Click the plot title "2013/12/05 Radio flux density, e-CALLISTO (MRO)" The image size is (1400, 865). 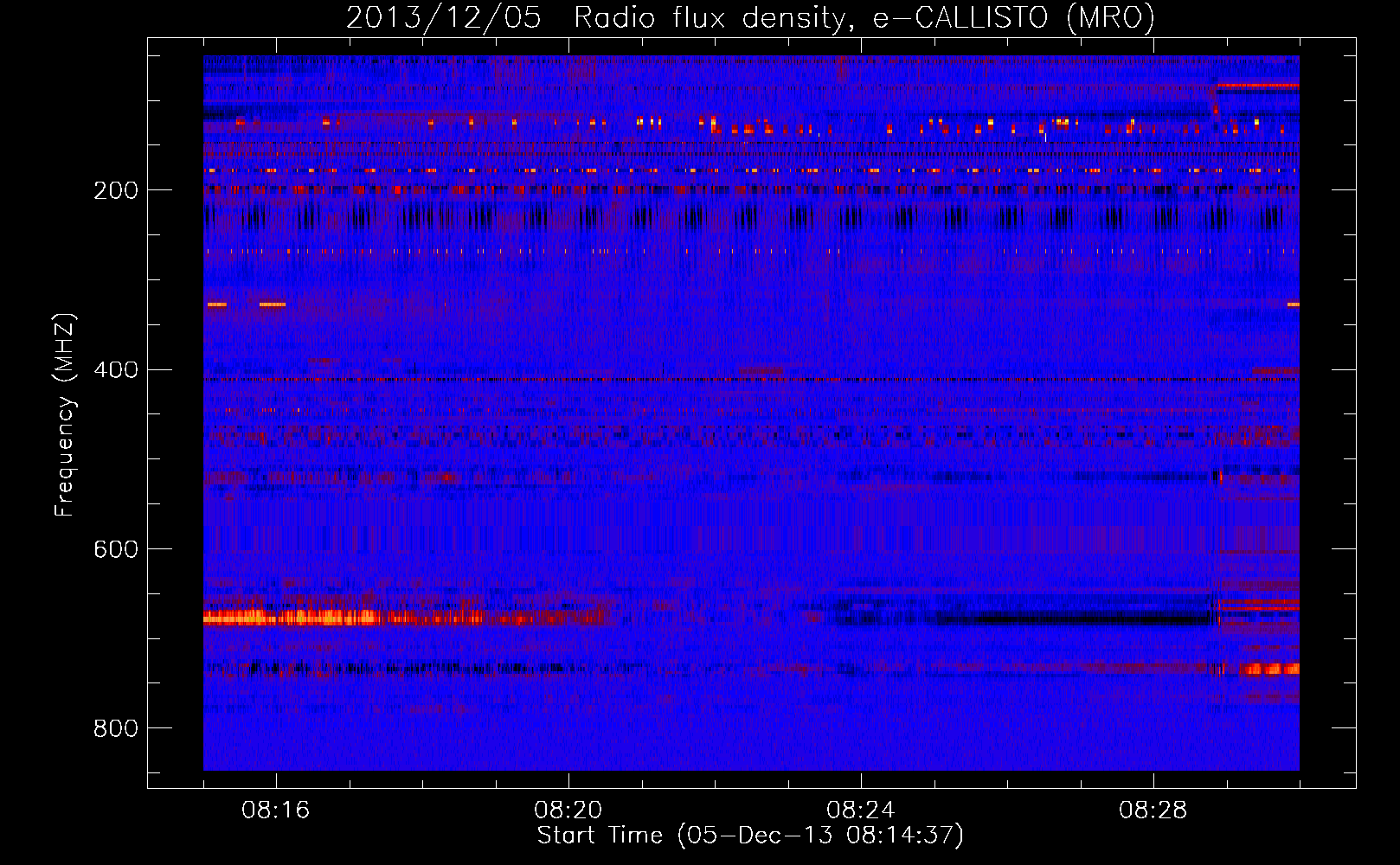[x=750, y=18]
